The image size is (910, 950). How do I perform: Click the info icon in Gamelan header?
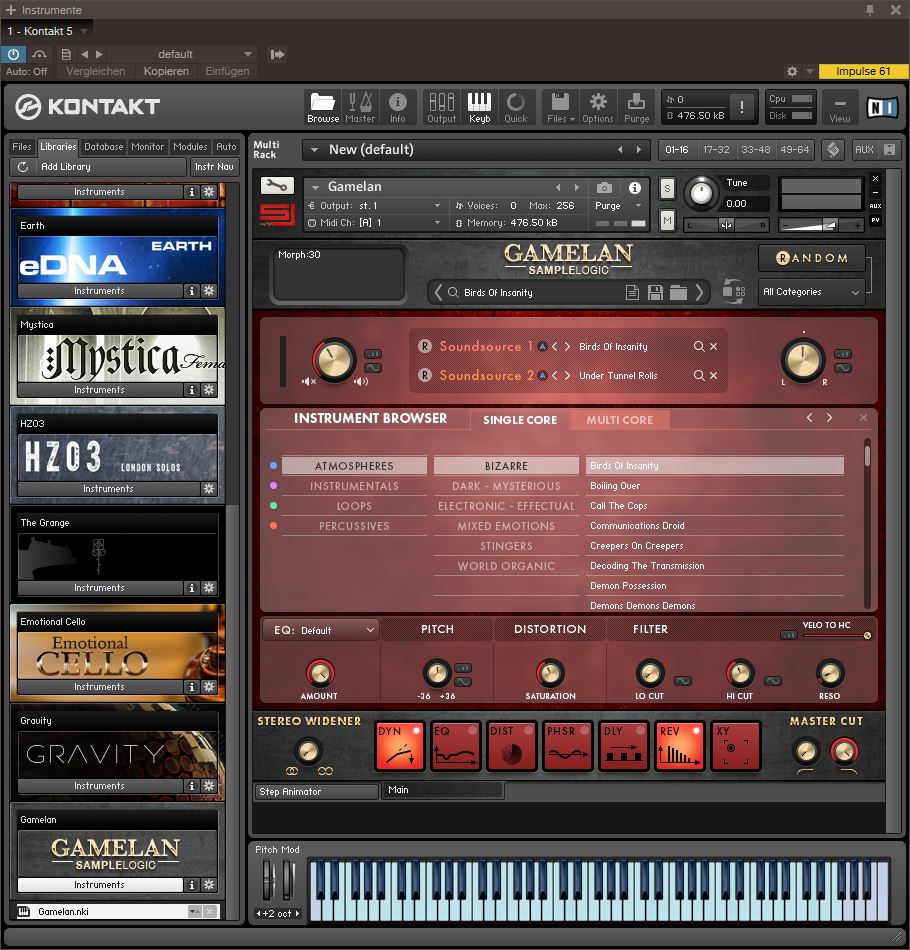(634, 188)
